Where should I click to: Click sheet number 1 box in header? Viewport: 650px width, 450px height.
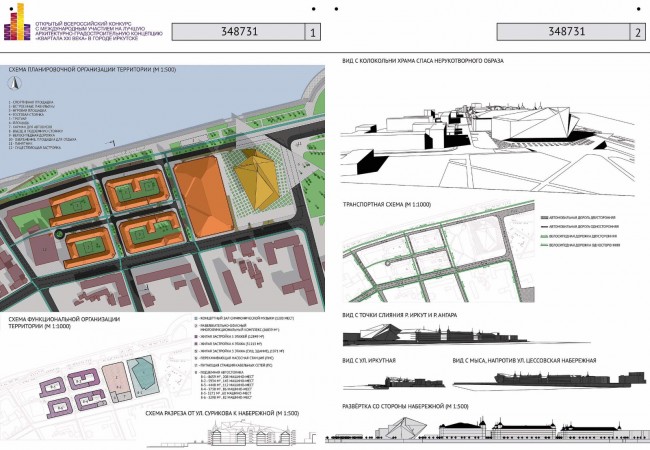pos(313,32)
